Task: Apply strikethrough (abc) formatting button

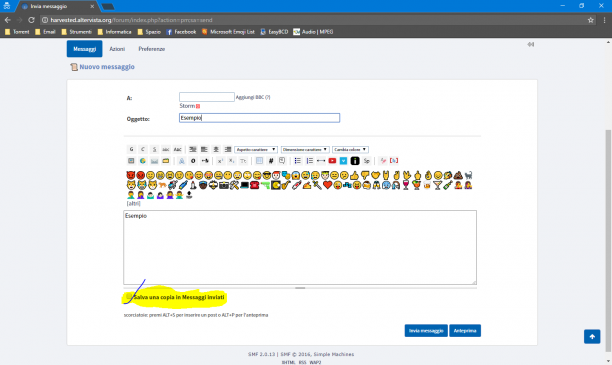Action: 166,149
